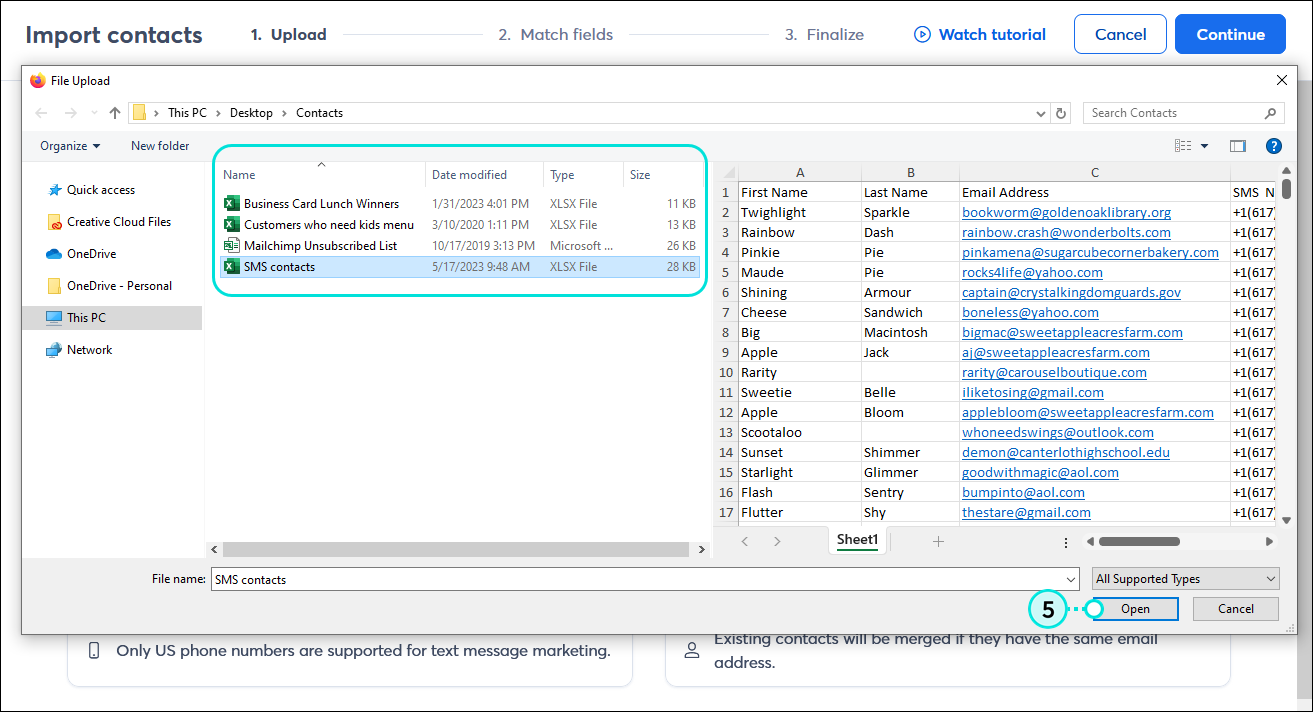Select Mailchimp Unsubscribed List file name
1313x712 pixels.
320,246
